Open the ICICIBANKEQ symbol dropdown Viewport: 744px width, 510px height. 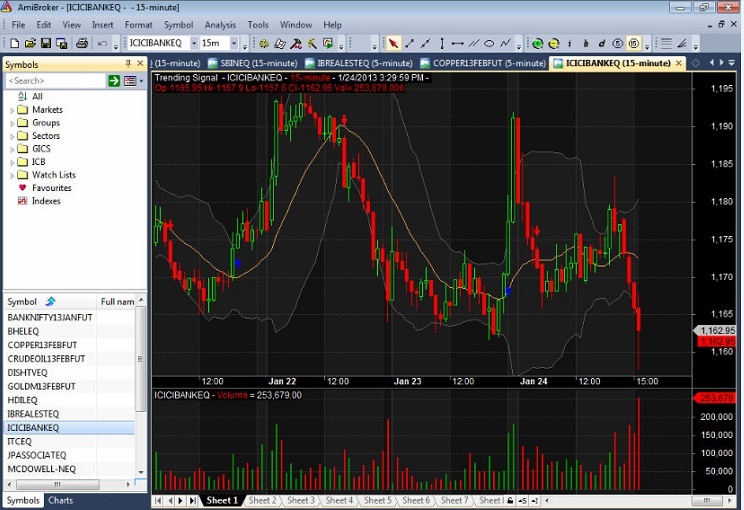194,43
